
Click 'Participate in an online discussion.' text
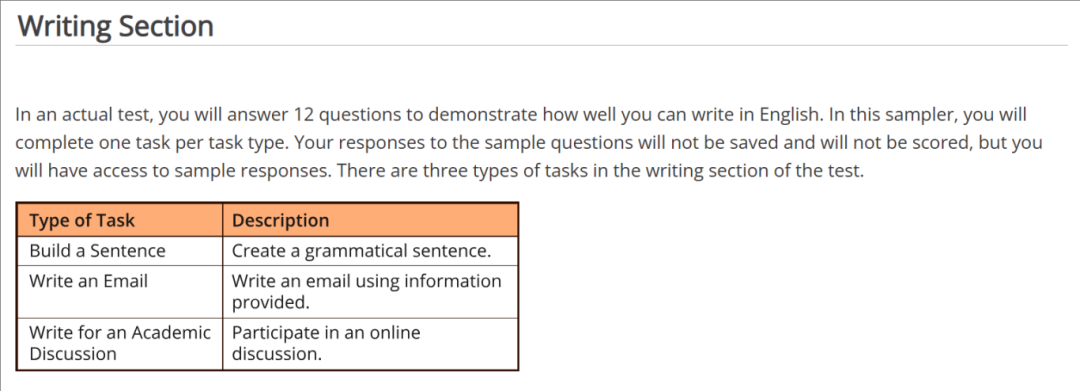point(326,344)
